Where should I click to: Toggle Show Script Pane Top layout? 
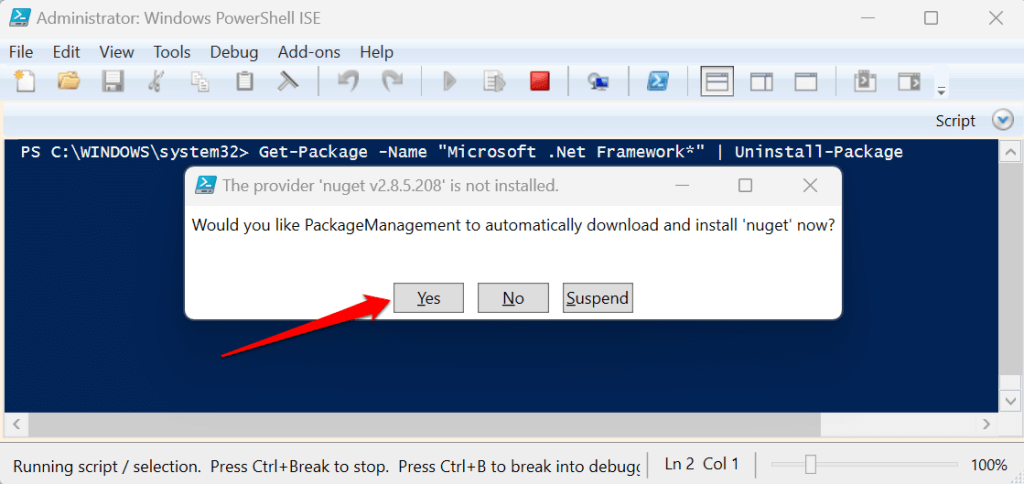[716, 82]
